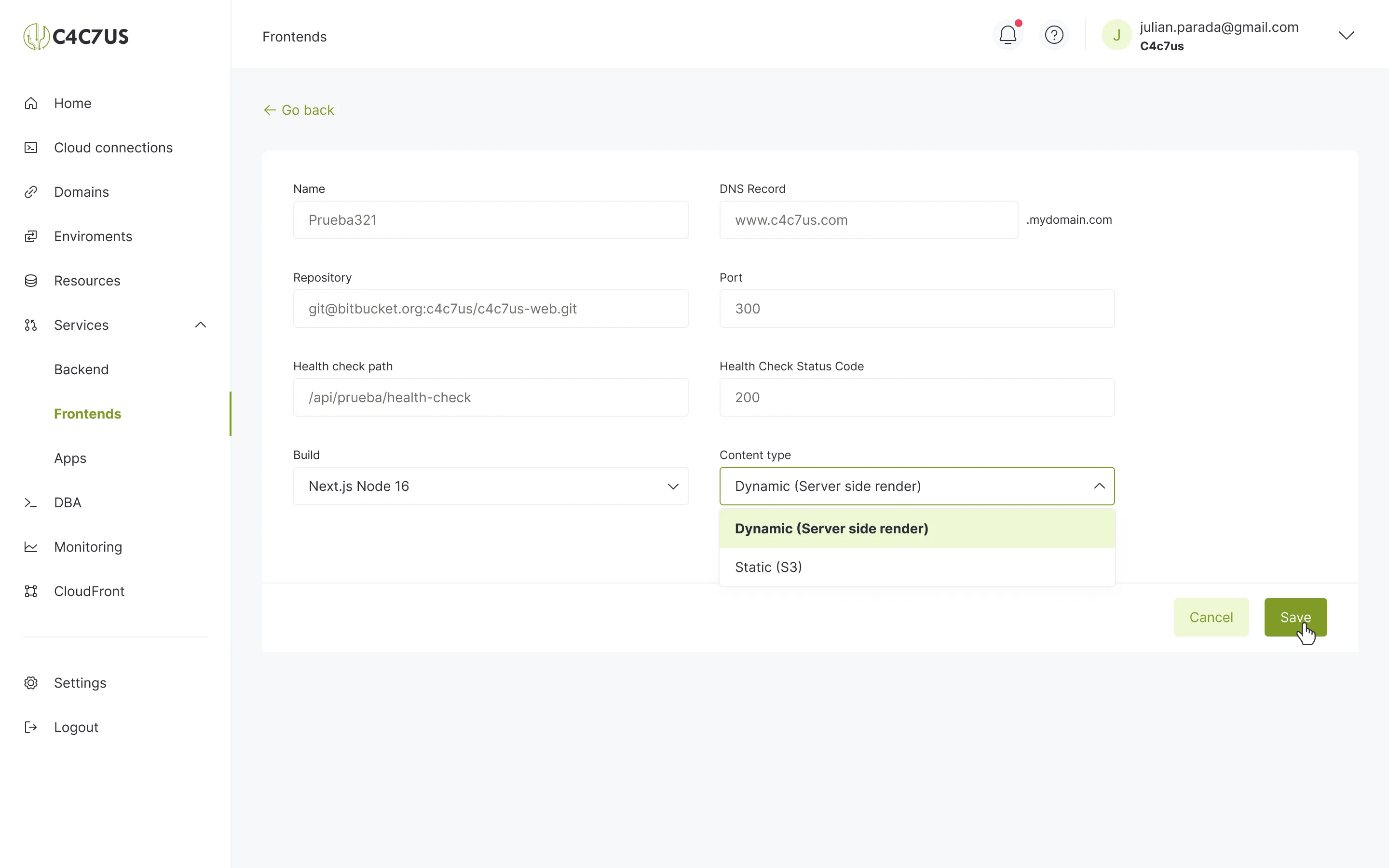Screen dimensions: 1389x868
Task: Select Frontends in sidebar
Action: point(87,414)
